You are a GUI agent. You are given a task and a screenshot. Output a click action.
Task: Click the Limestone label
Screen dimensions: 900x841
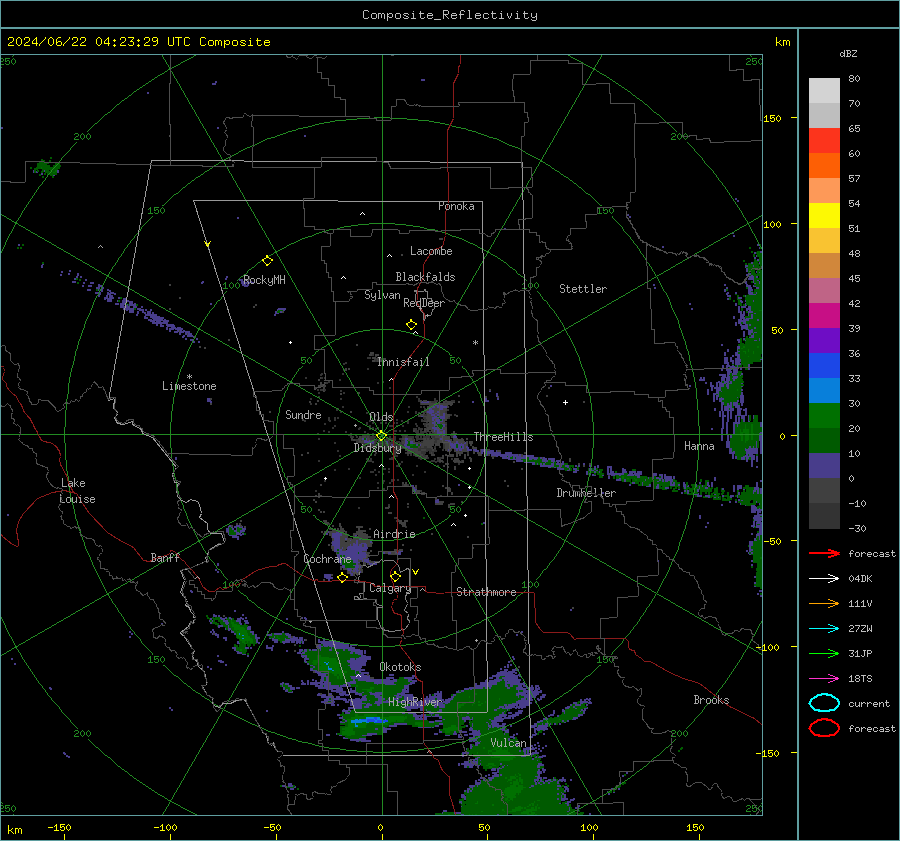[189, 386]
